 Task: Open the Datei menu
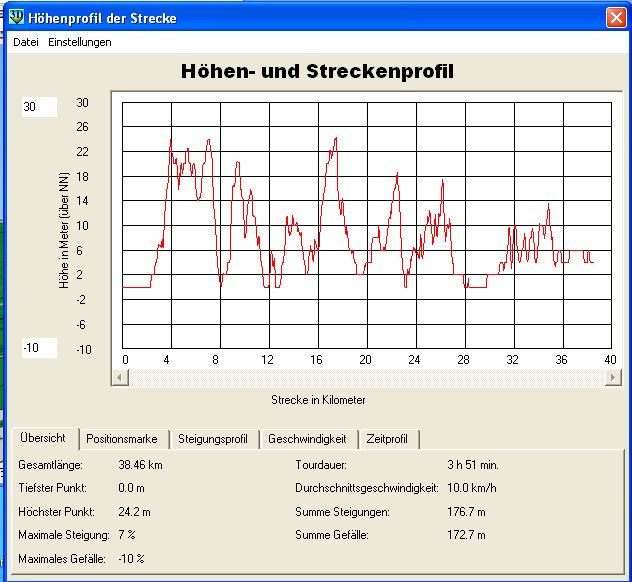[26, 42]
